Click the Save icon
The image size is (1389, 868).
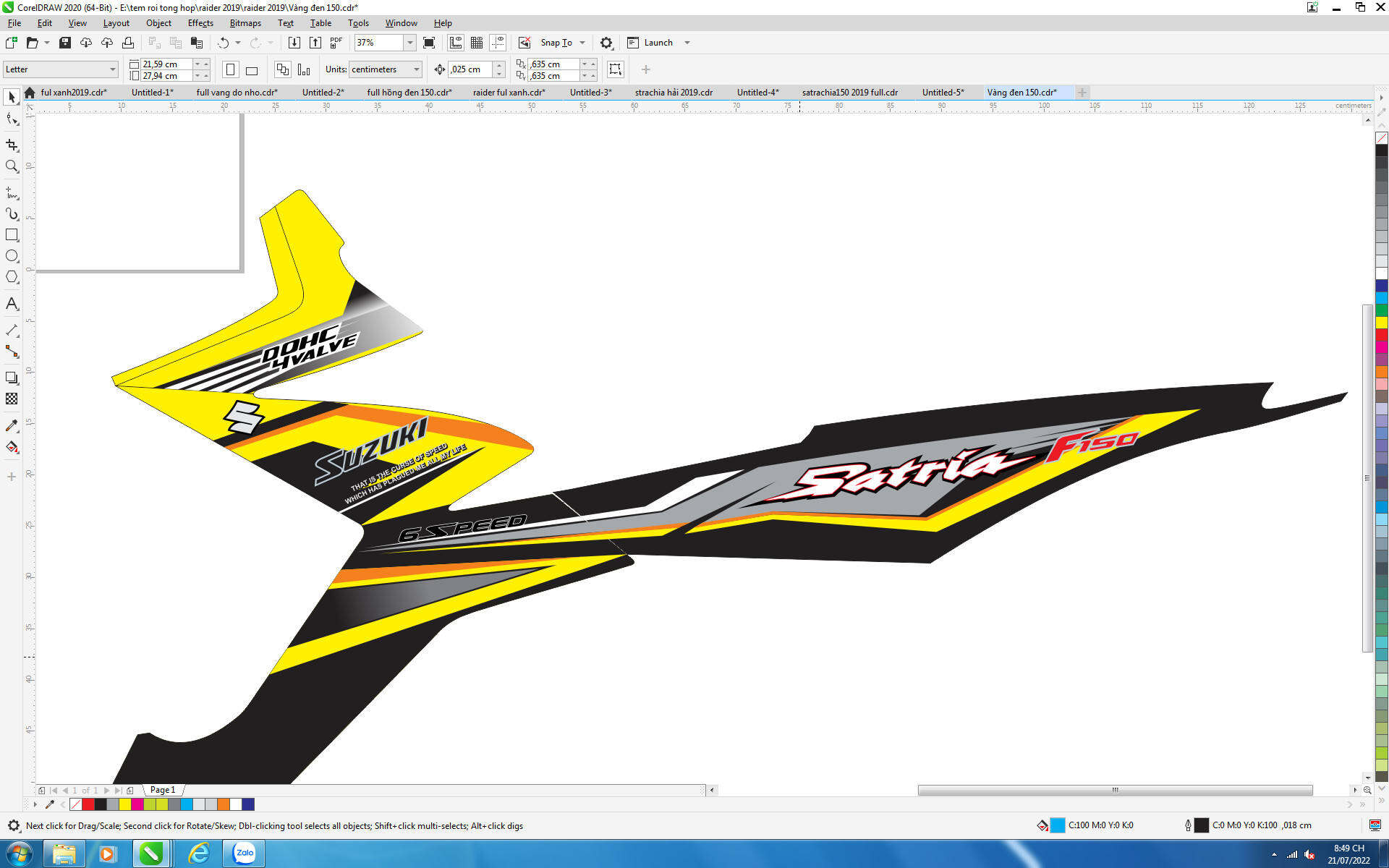coord(65,43)
